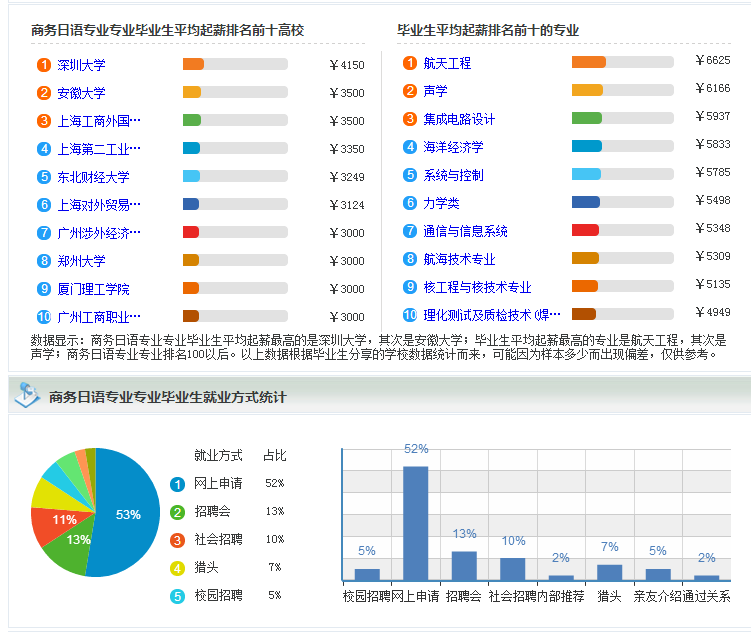Screen dimensions: 751x632
Task: Open the 安徽大学 link
Action: pyautogui.click(x=81, y=93)
